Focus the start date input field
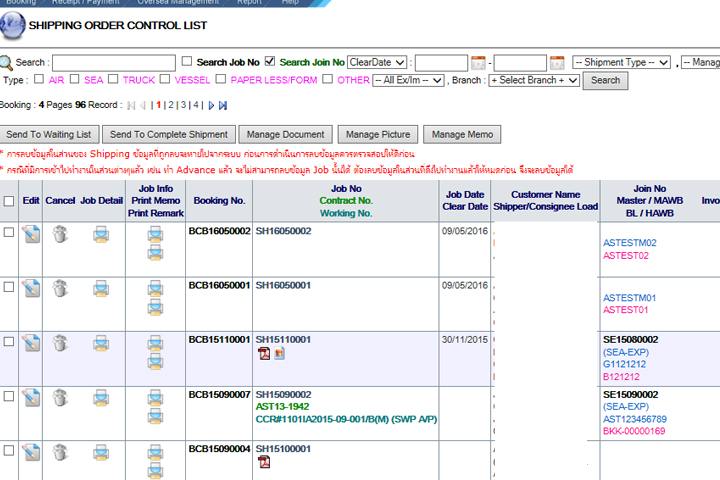720x480 pixels. (x=441, y=63)
